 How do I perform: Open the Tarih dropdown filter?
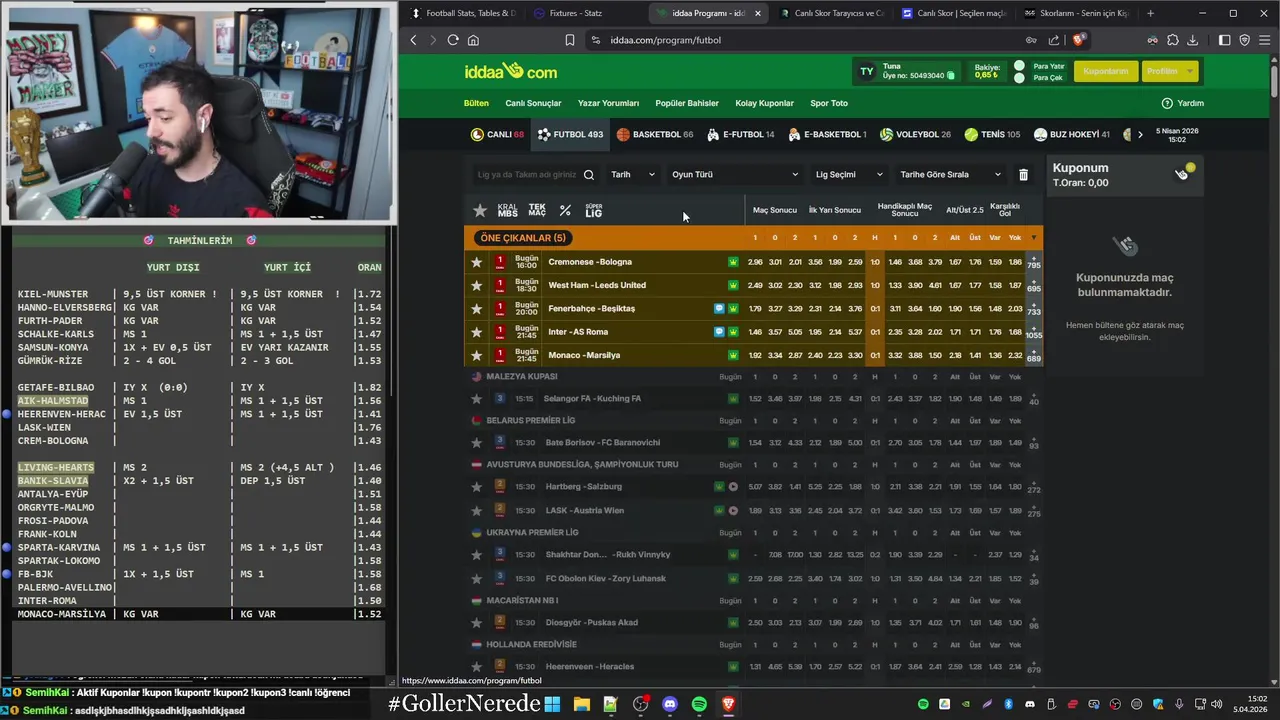coord(633,174)
